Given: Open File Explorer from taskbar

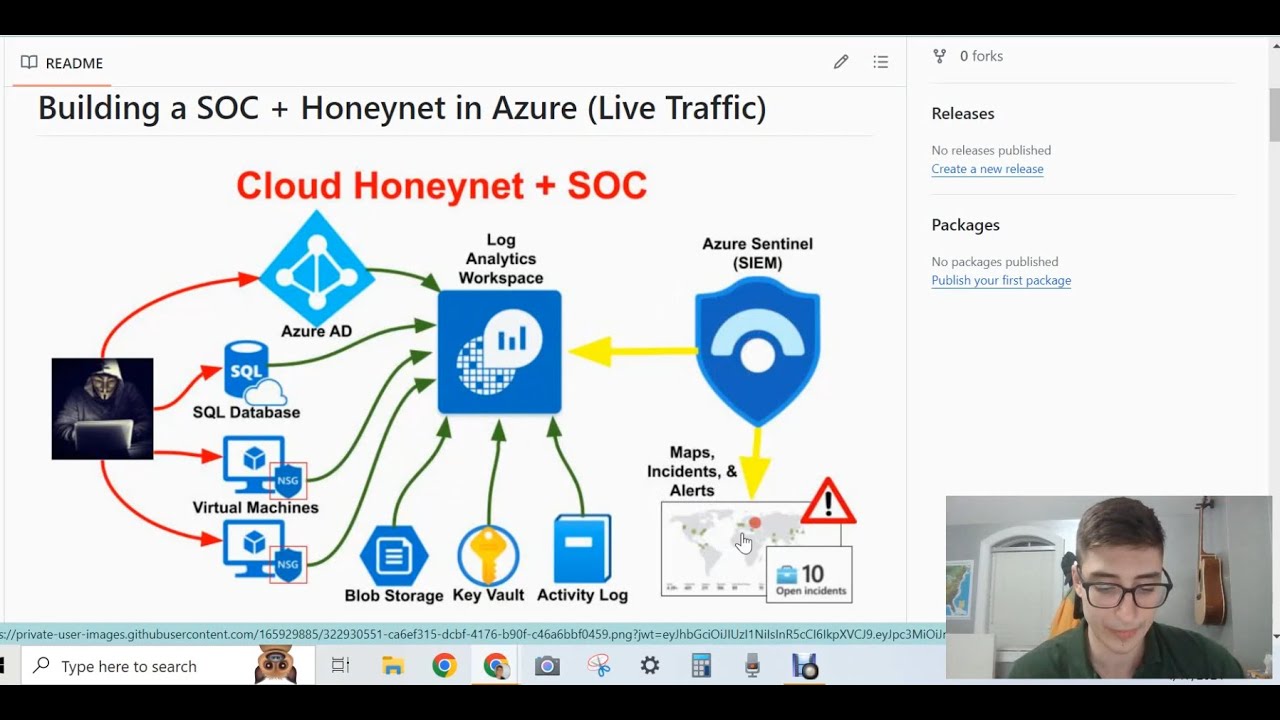Looking at the screenshot, I should (x=392, y=666).
